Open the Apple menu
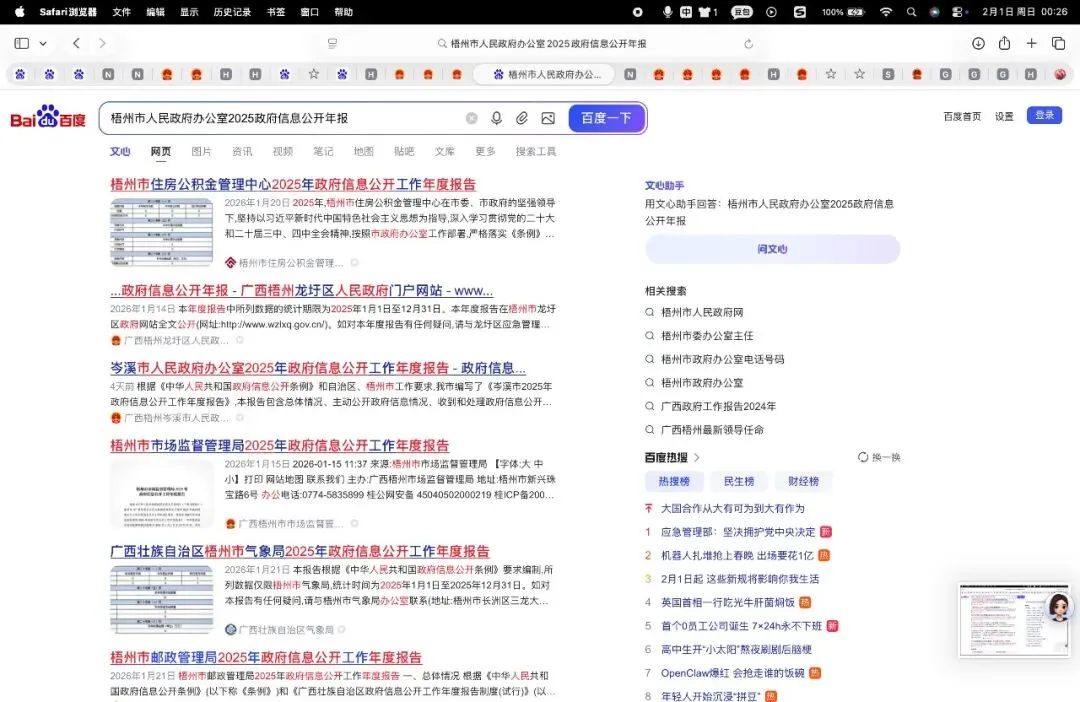This screenshot has height=702, width=1080. click(x=19, y=12)
